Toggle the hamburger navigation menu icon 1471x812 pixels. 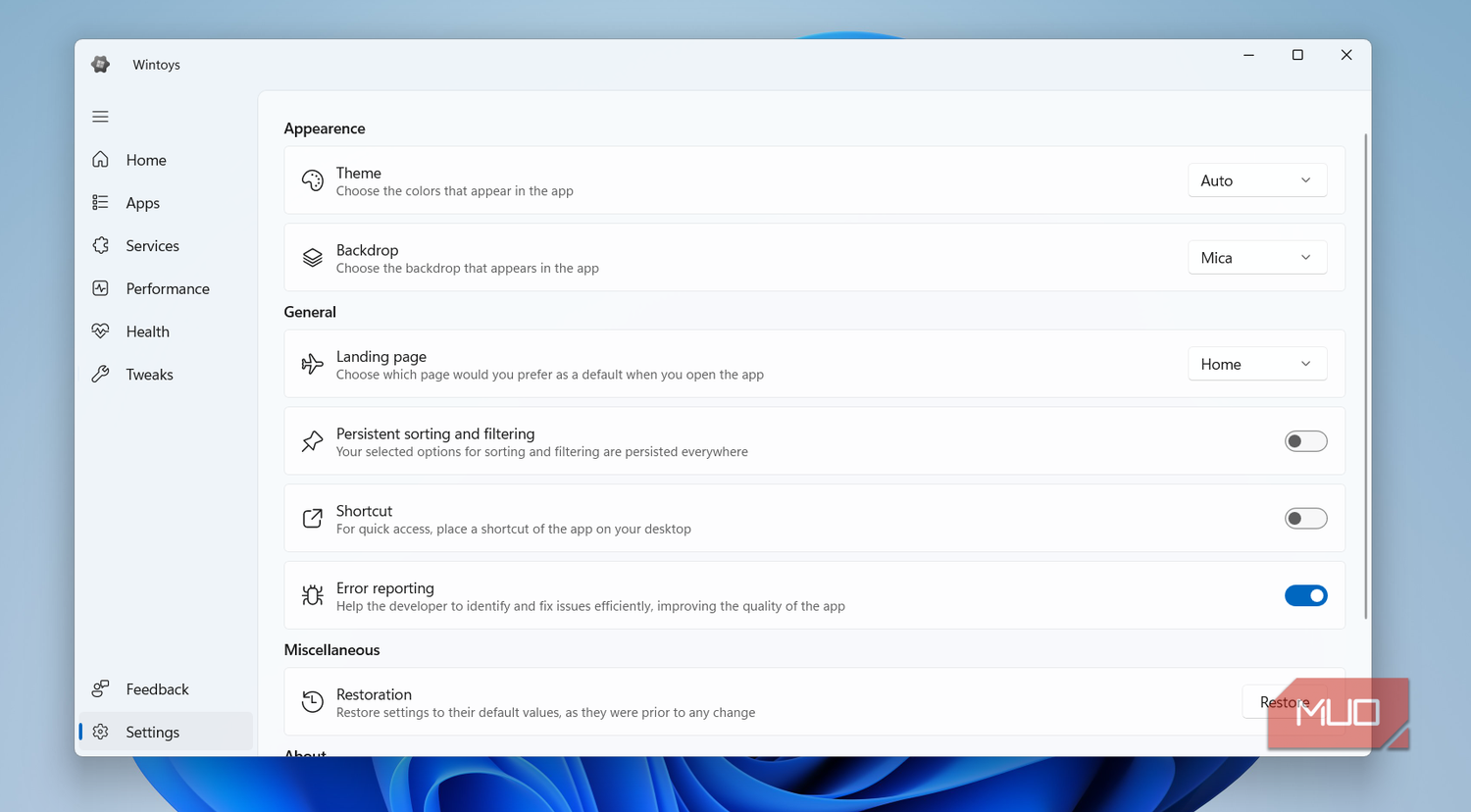(x=100, y=117)
